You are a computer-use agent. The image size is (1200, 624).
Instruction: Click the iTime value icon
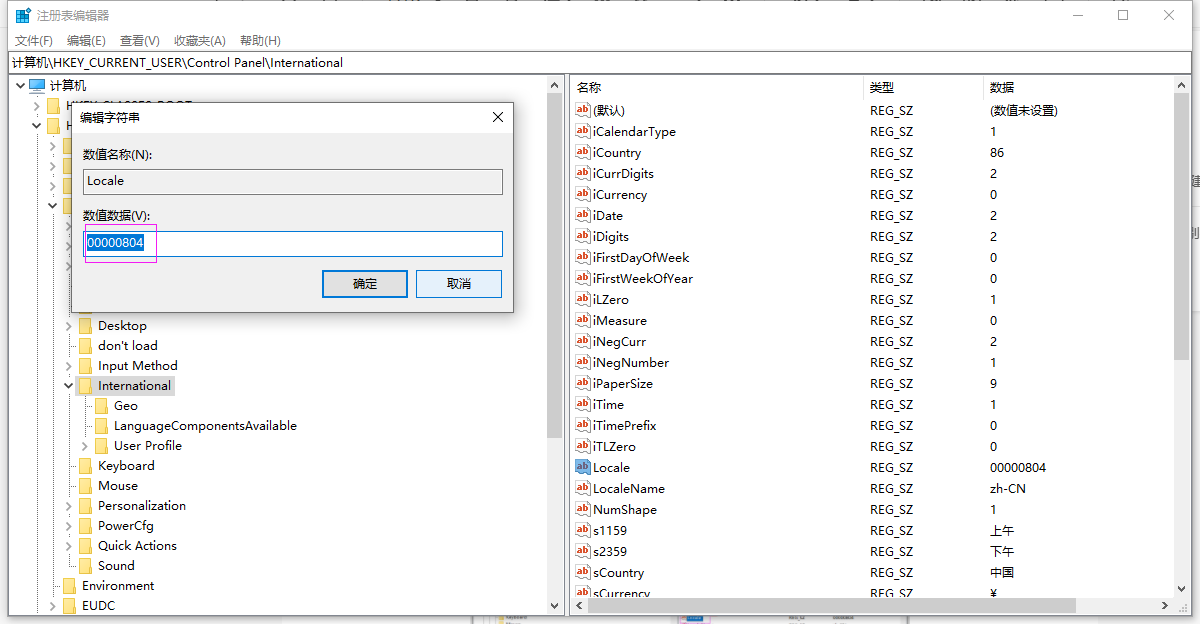click(x=583, y=404)
